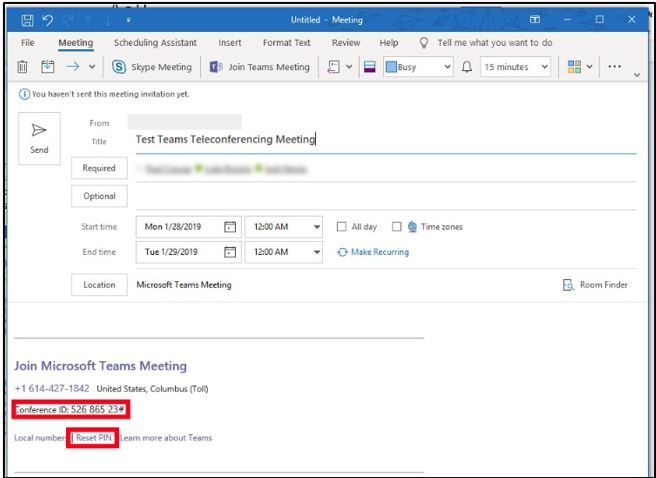Switch to the Format Text tab
This screenshot has width=656, height=478.
[x=286, y=43]
